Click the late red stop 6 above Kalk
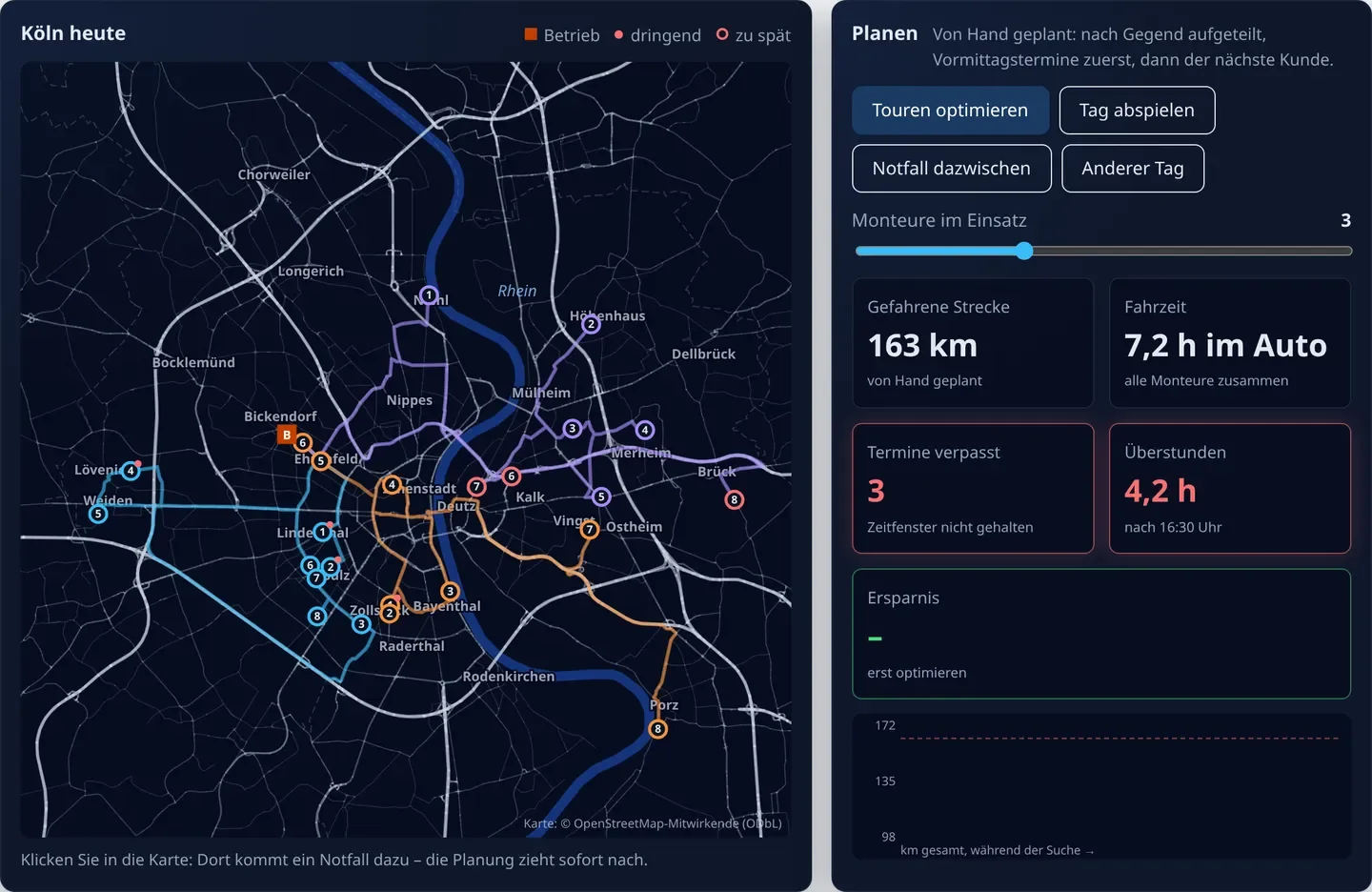The width and height of the screenshot is (1372, 892). (512, 476)
